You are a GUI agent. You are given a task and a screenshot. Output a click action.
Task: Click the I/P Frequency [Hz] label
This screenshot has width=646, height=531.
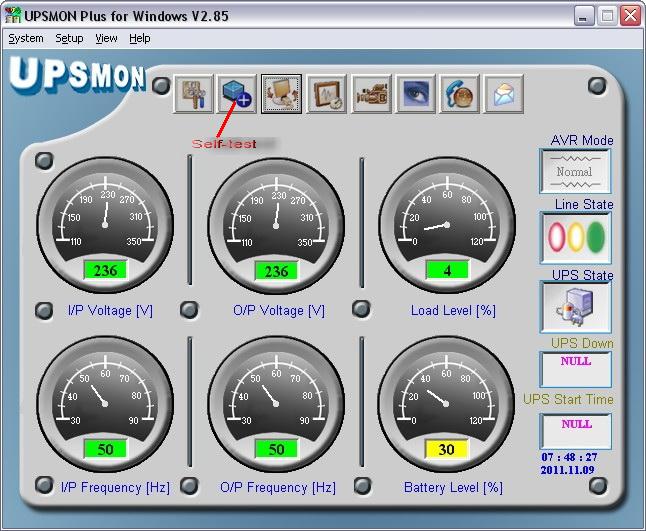tap(115, 488)
